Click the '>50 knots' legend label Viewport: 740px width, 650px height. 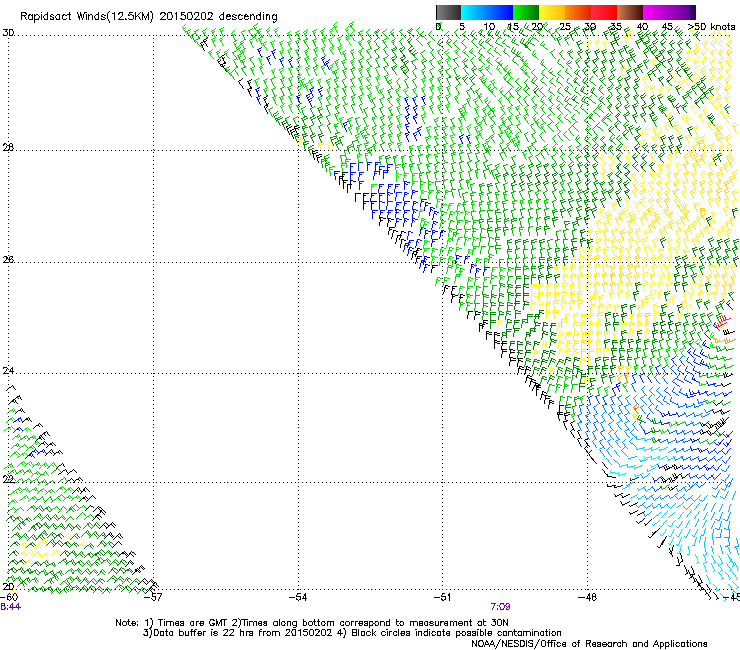[x=711, y=27]
